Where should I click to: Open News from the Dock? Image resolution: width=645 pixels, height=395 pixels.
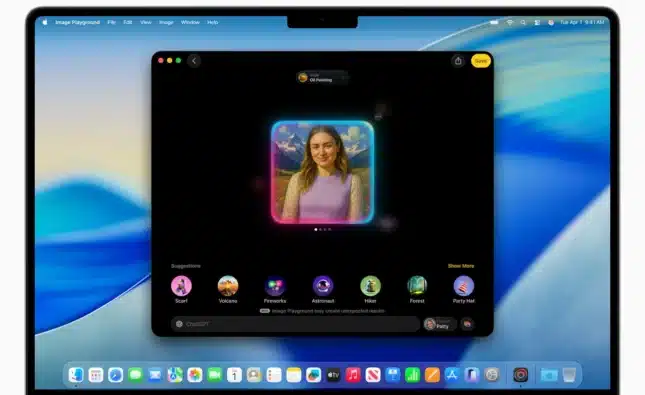(373, 375)
